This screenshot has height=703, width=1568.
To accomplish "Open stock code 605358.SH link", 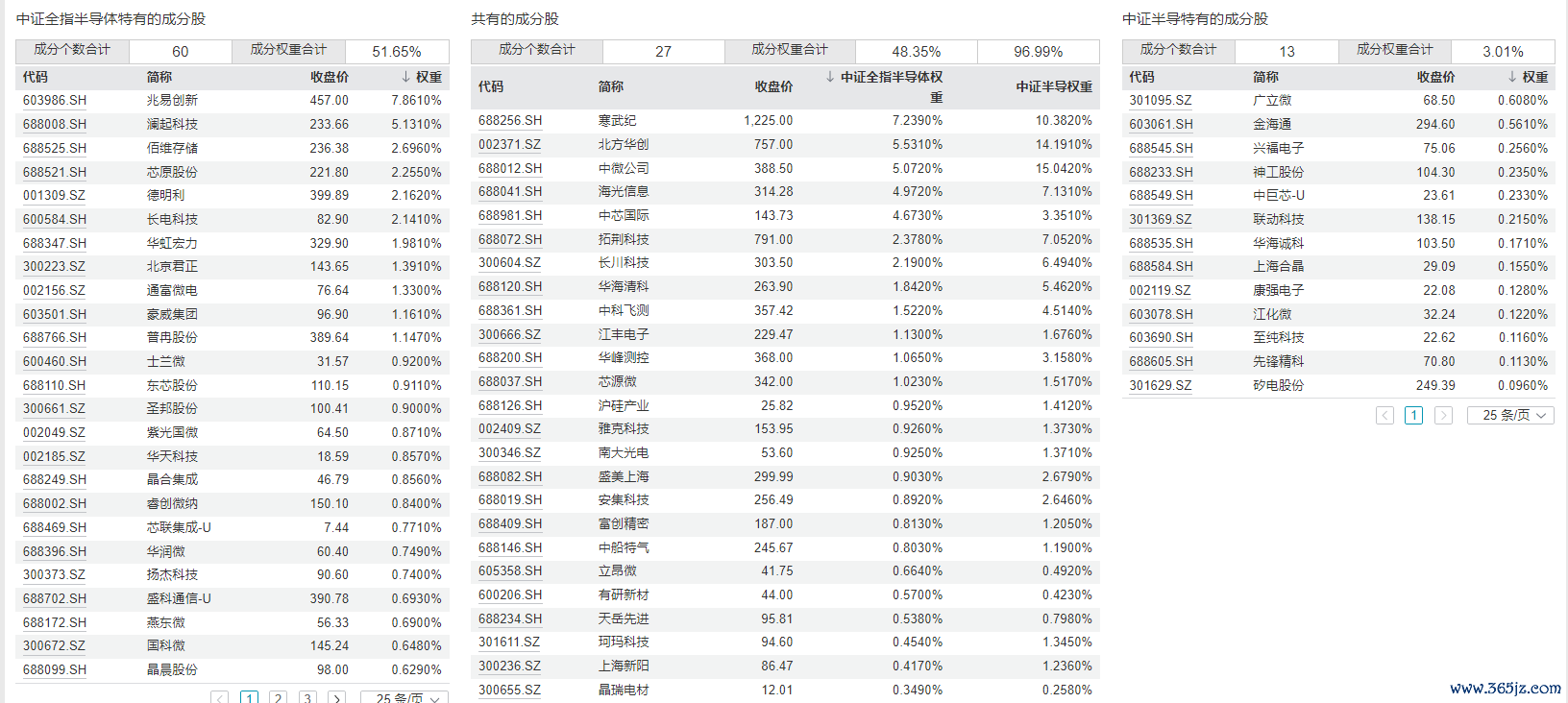I will point(510,571).
